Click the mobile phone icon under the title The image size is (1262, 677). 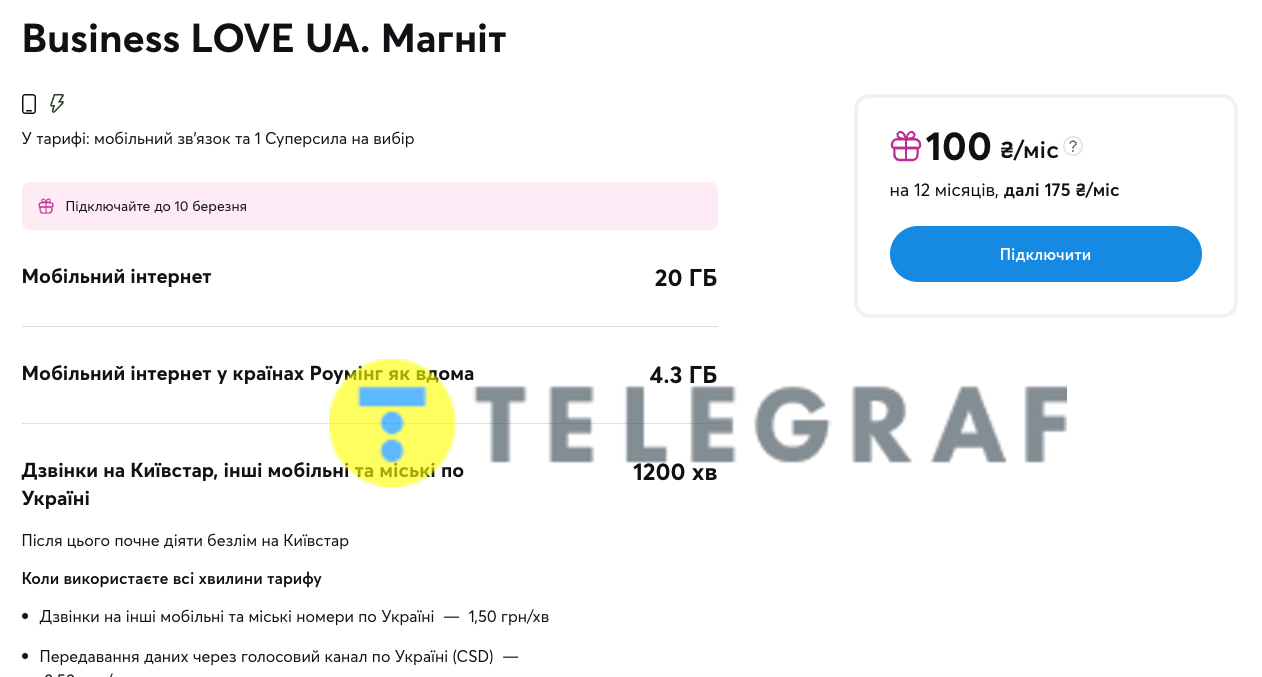pos(29,104)
